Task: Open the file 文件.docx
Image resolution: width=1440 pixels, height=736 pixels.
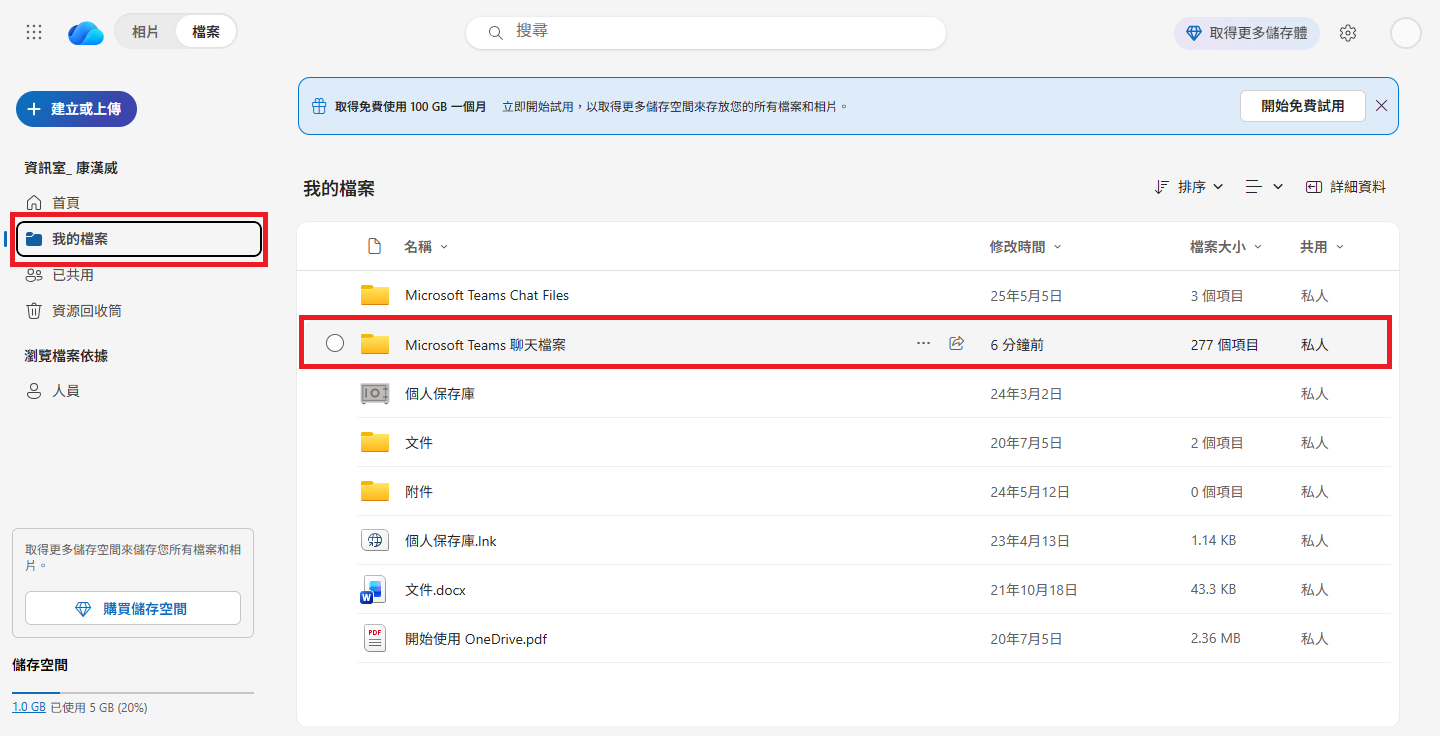Action: coord(435,590)
